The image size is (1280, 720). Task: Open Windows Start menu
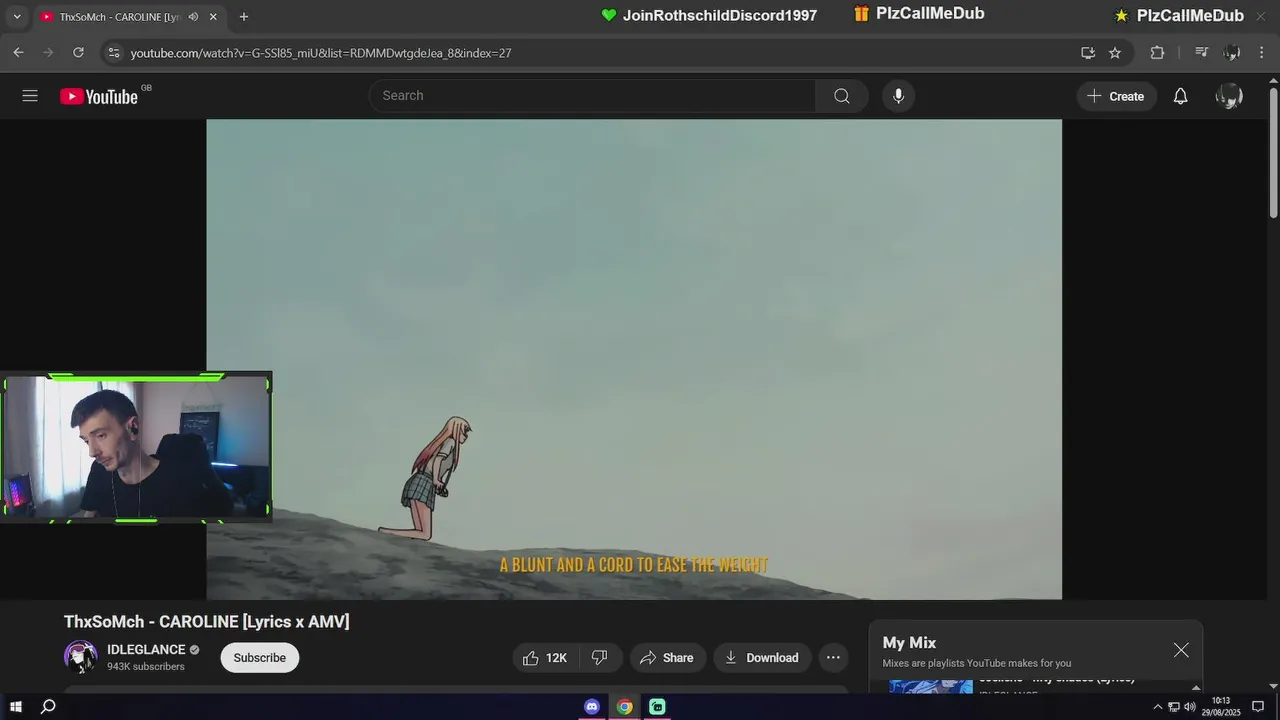coord(16,707)
